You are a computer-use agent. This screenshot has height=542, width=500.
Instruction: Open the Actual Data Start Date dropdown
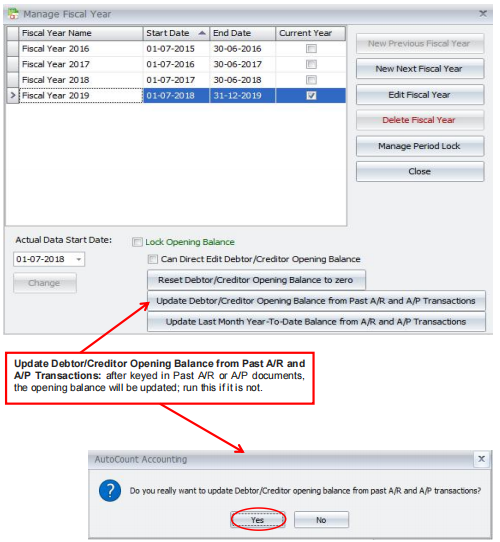coord(79,259)
